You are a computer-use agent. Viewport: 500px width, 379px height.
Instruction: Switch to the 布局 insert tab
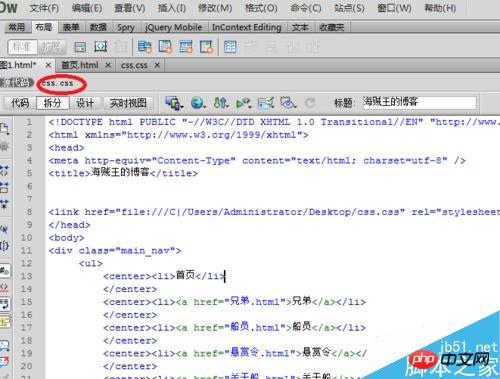click(44, 27)
